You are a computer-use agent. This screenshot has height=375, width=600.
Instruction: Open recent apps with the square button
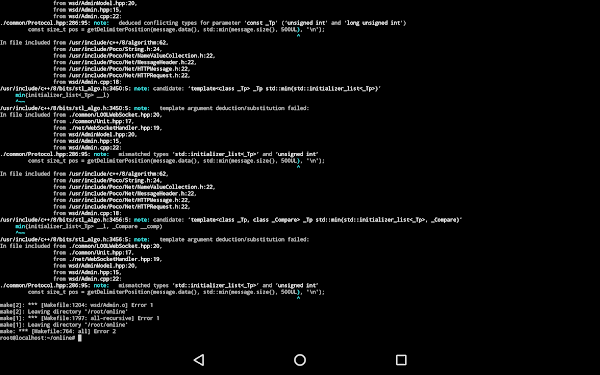tap(401, 360)
